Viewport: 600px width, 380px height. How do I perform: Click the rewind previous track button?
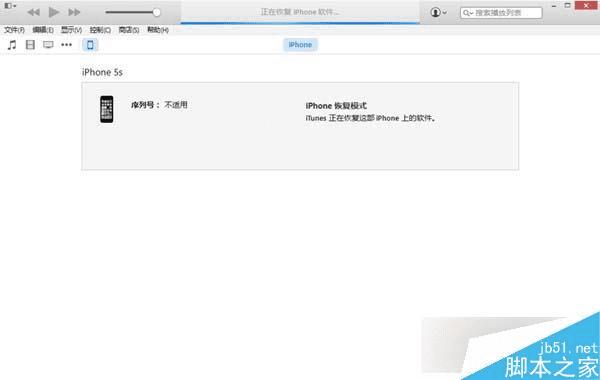(x=34, y=12)
